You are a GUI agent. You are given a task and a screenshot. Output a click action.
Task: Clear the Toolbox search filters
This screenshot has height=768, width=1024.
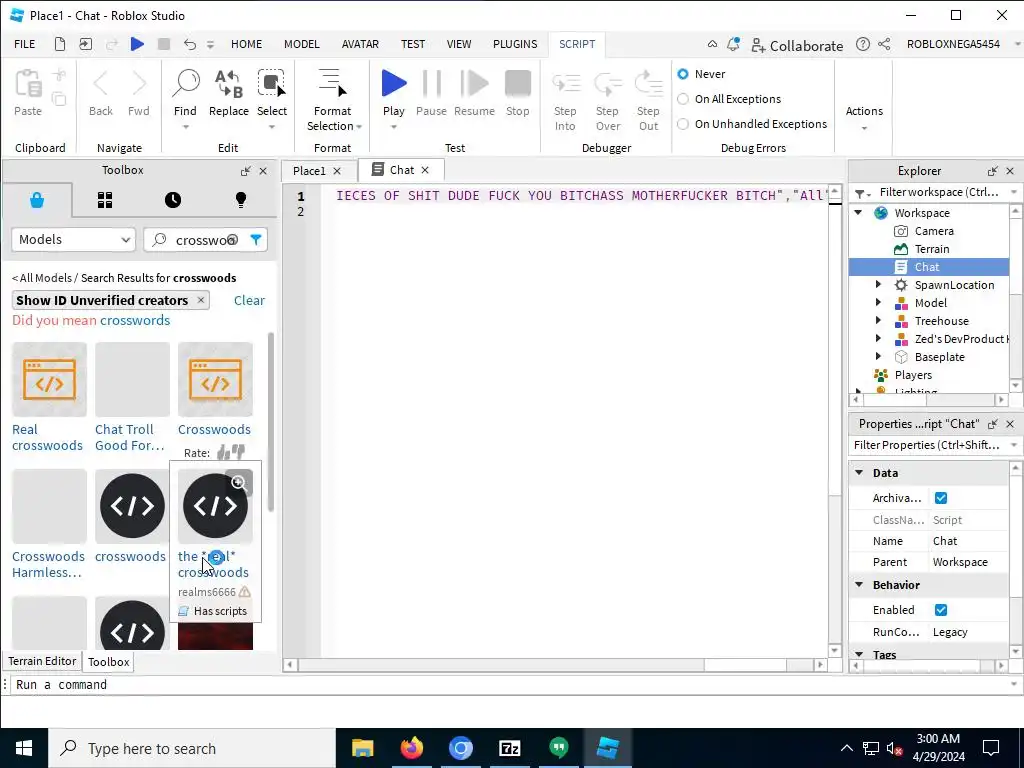pyautogui.click(x=249, y=300)
